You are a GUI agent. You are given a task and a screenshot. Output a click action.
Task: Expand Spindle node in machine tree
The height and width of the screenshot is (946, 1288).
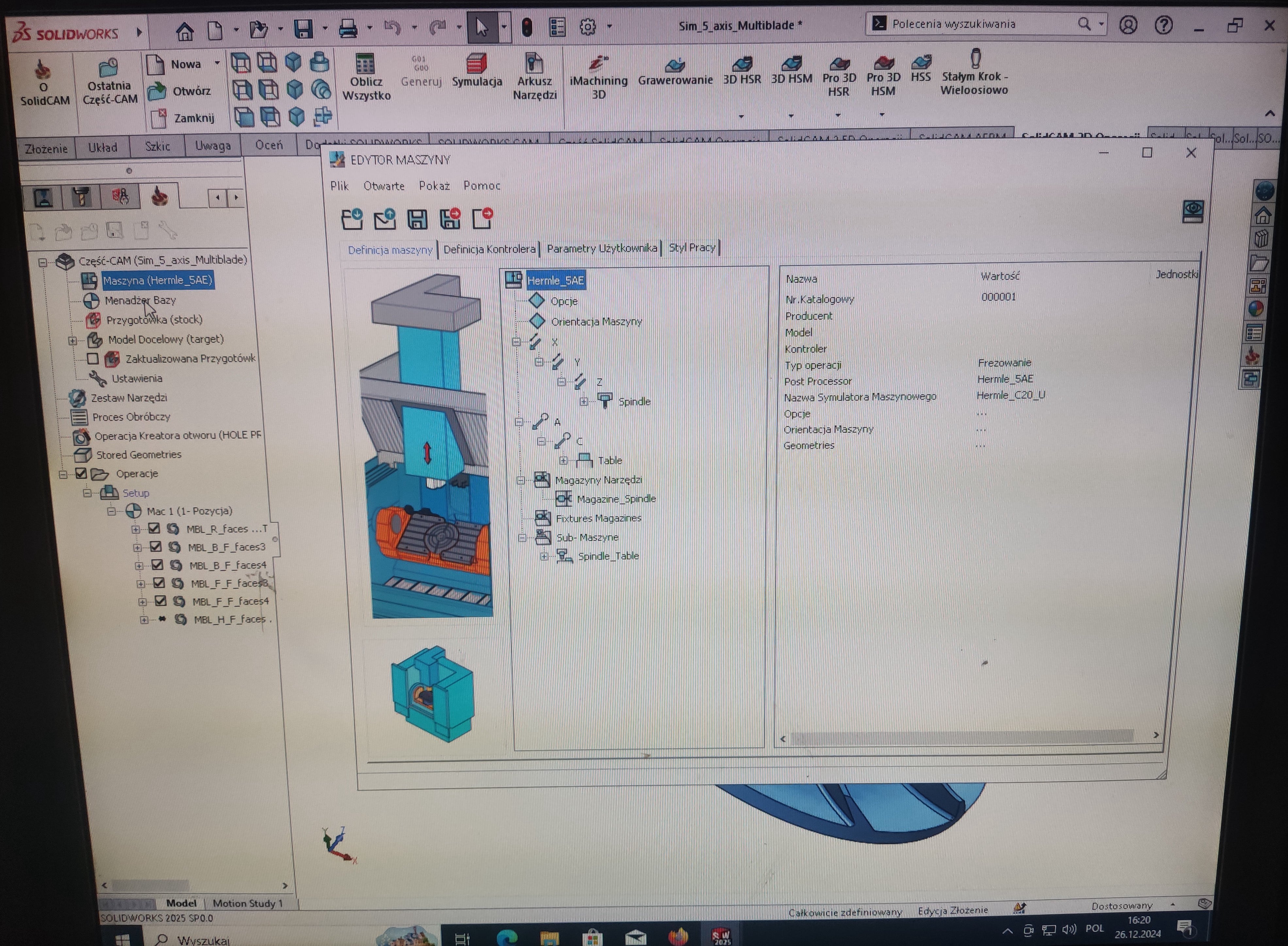click(583, 401)
